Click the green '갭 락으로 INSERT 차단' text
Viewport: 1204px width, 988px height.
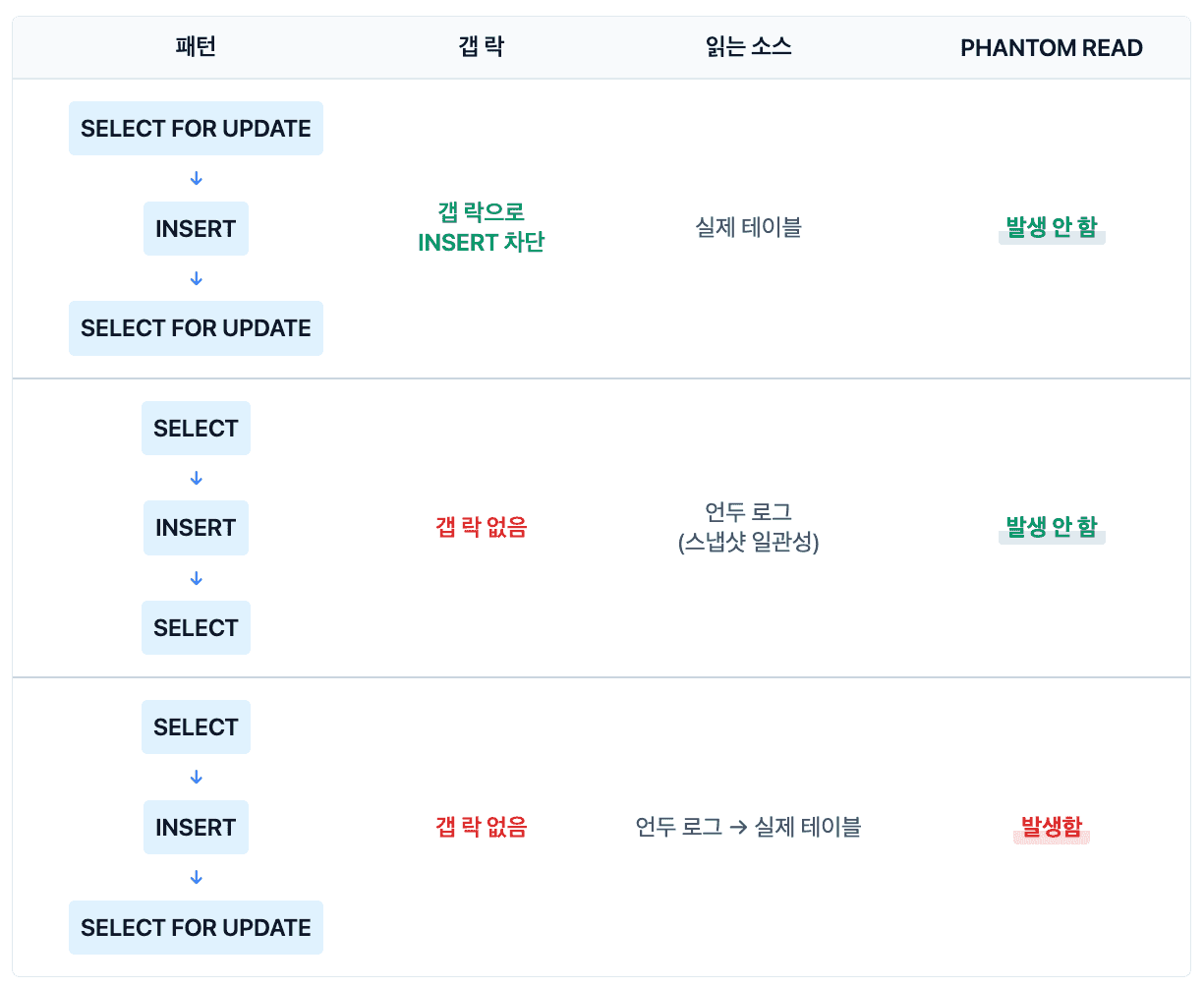point(481,227)
